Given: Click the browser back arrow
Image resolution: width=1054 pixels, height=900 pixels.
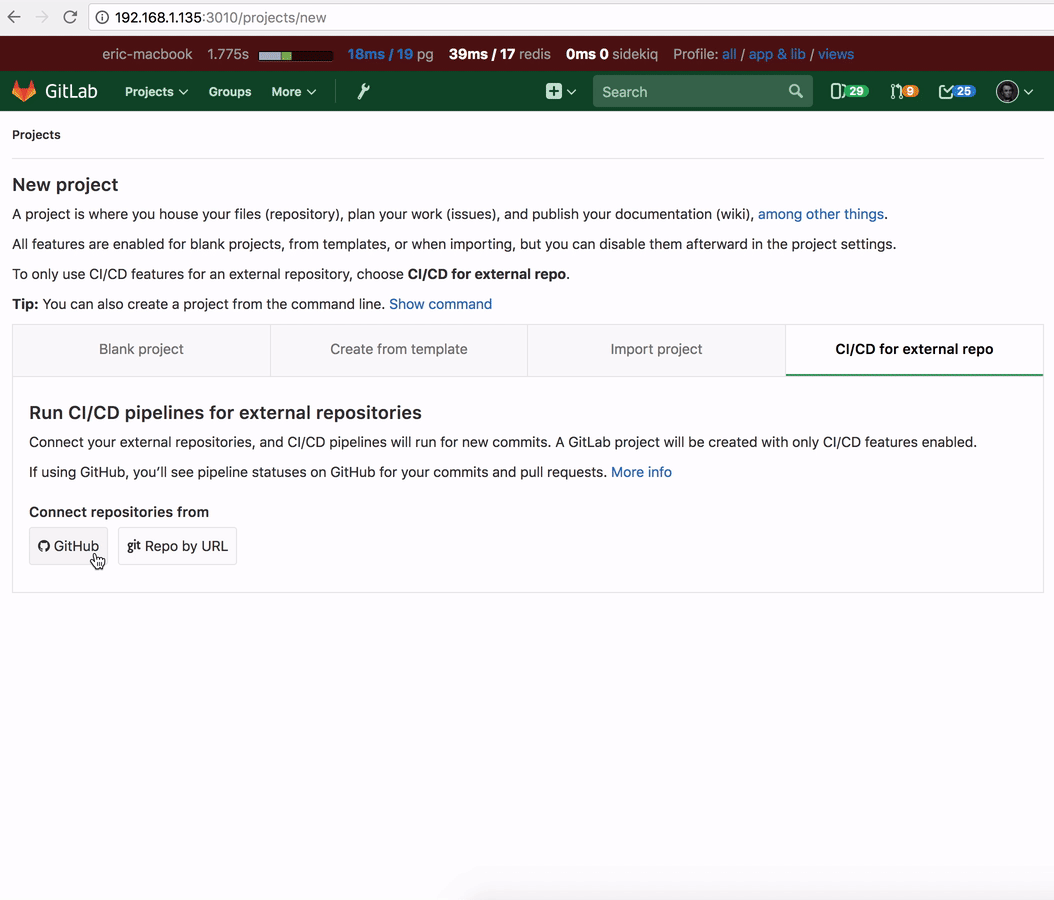Looking at the screenshot, I should coord(14,17).
